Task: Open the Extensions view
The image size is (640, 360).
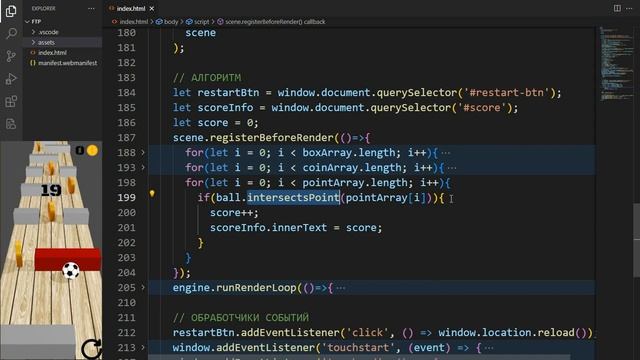Action: [x=11, y=101]
